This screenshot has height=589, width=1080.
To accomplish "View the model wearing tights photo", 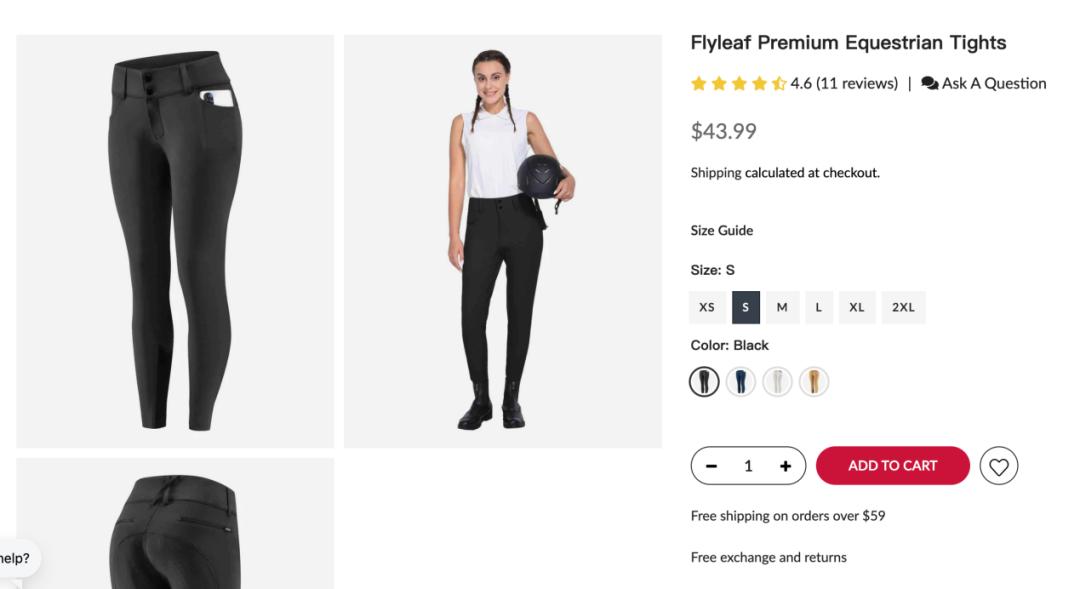I will coord(502,241).
